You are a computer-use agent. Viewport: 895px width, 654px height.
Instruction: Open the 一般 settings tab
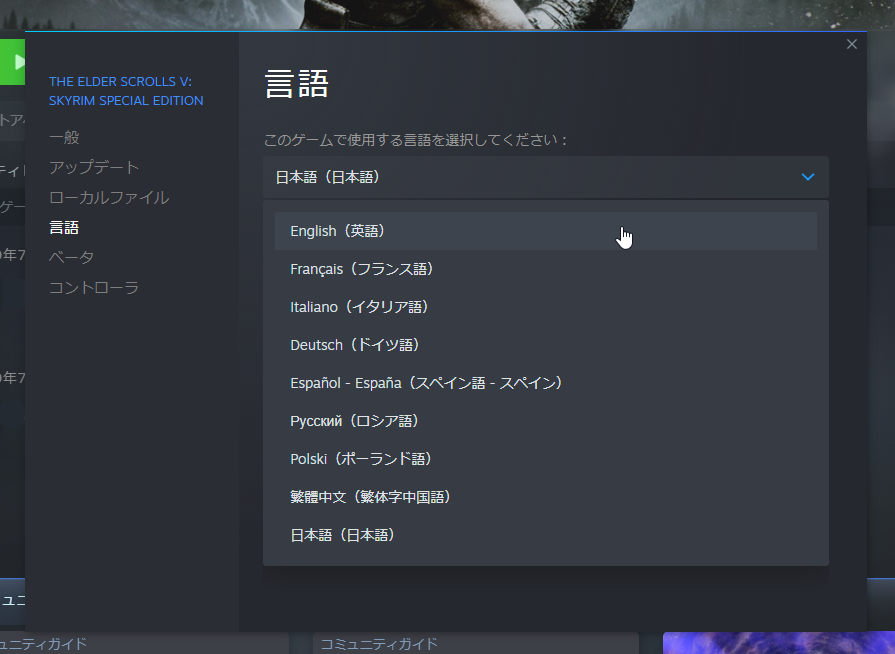click(x=64, y=138)
